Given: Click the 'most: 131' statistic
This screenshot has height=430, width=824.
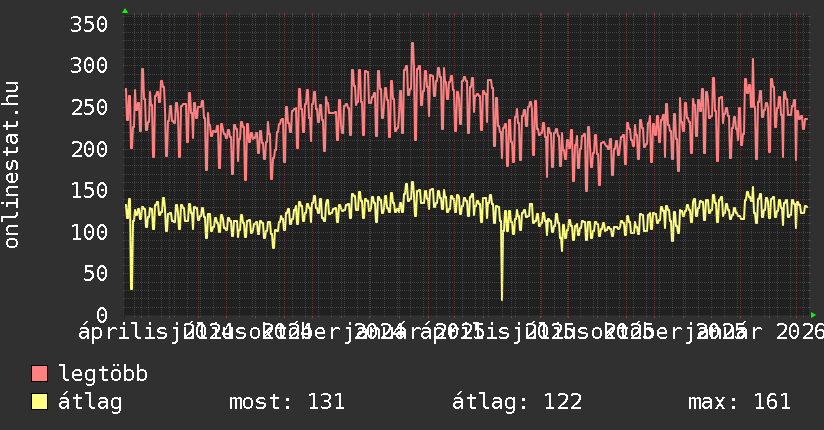Looking at the screenshot, I should tap(287, 402).
